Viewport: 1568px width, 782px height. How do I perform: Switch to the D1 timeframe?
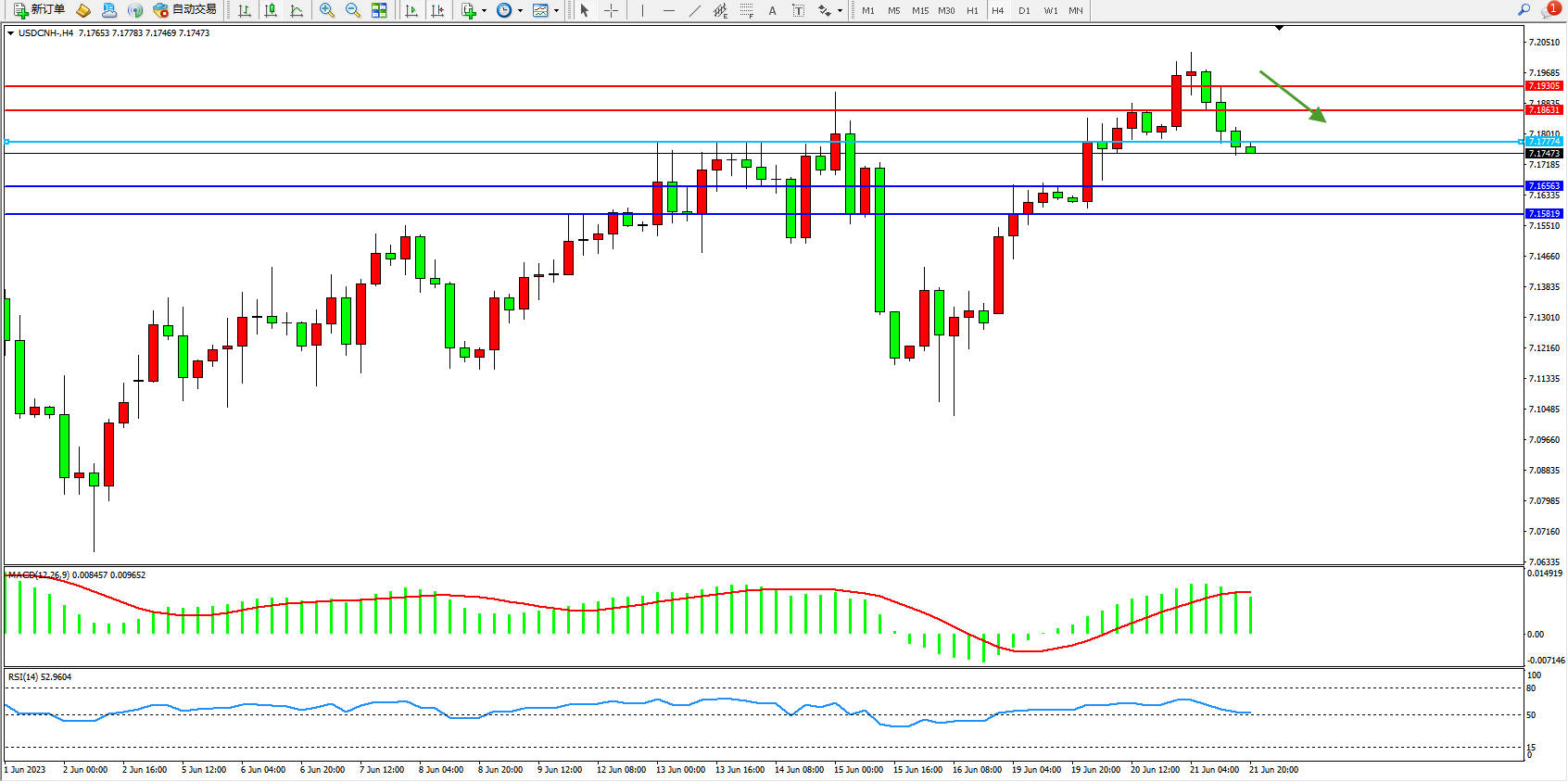[x=1024, y=10]
